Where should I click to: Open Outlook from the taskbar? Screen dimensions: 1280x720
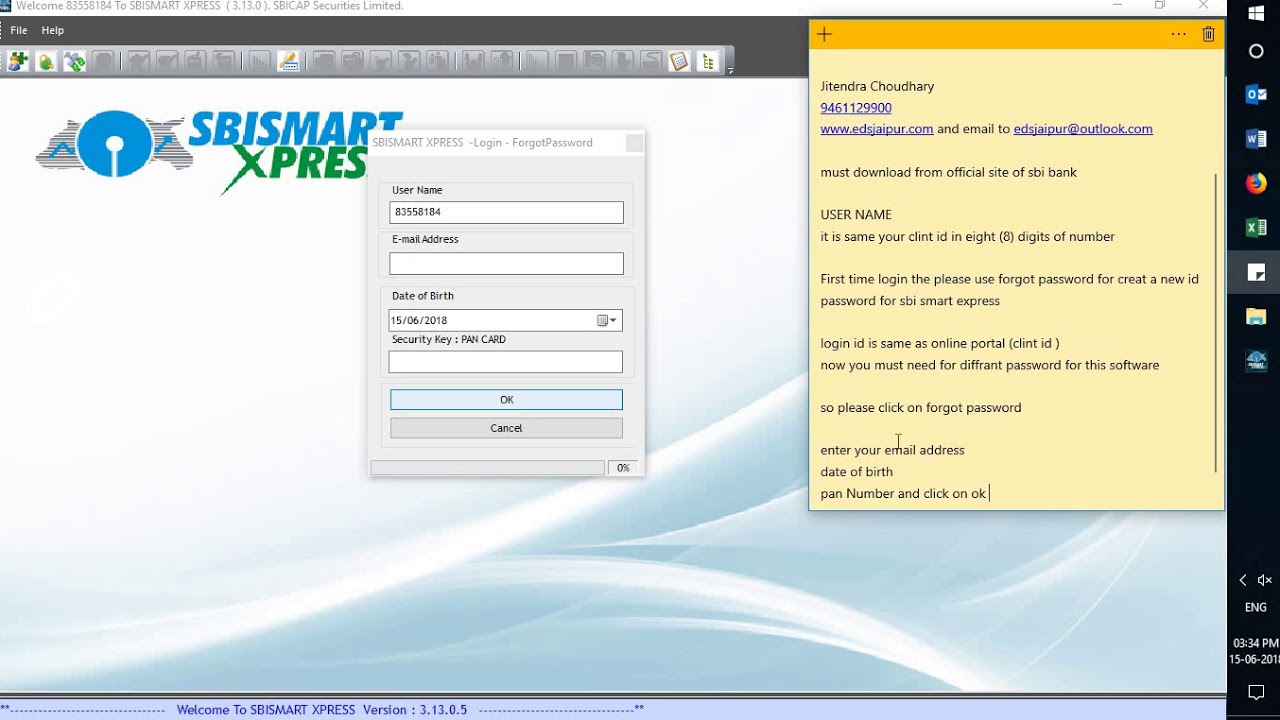[x=1257, y=95]
